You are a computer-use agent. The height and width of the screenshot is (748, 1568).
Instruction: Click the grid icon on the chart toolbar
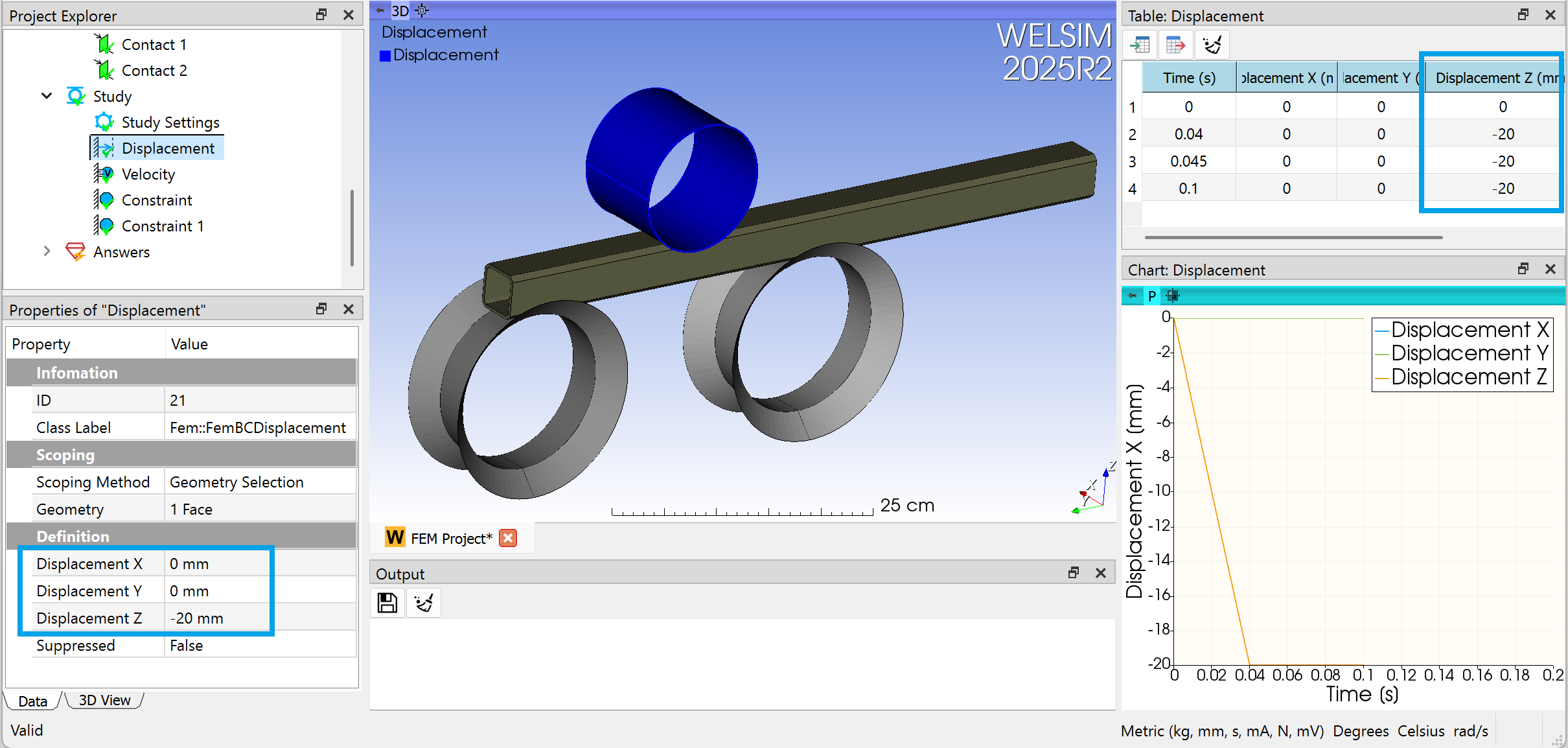coord(1172,296)
